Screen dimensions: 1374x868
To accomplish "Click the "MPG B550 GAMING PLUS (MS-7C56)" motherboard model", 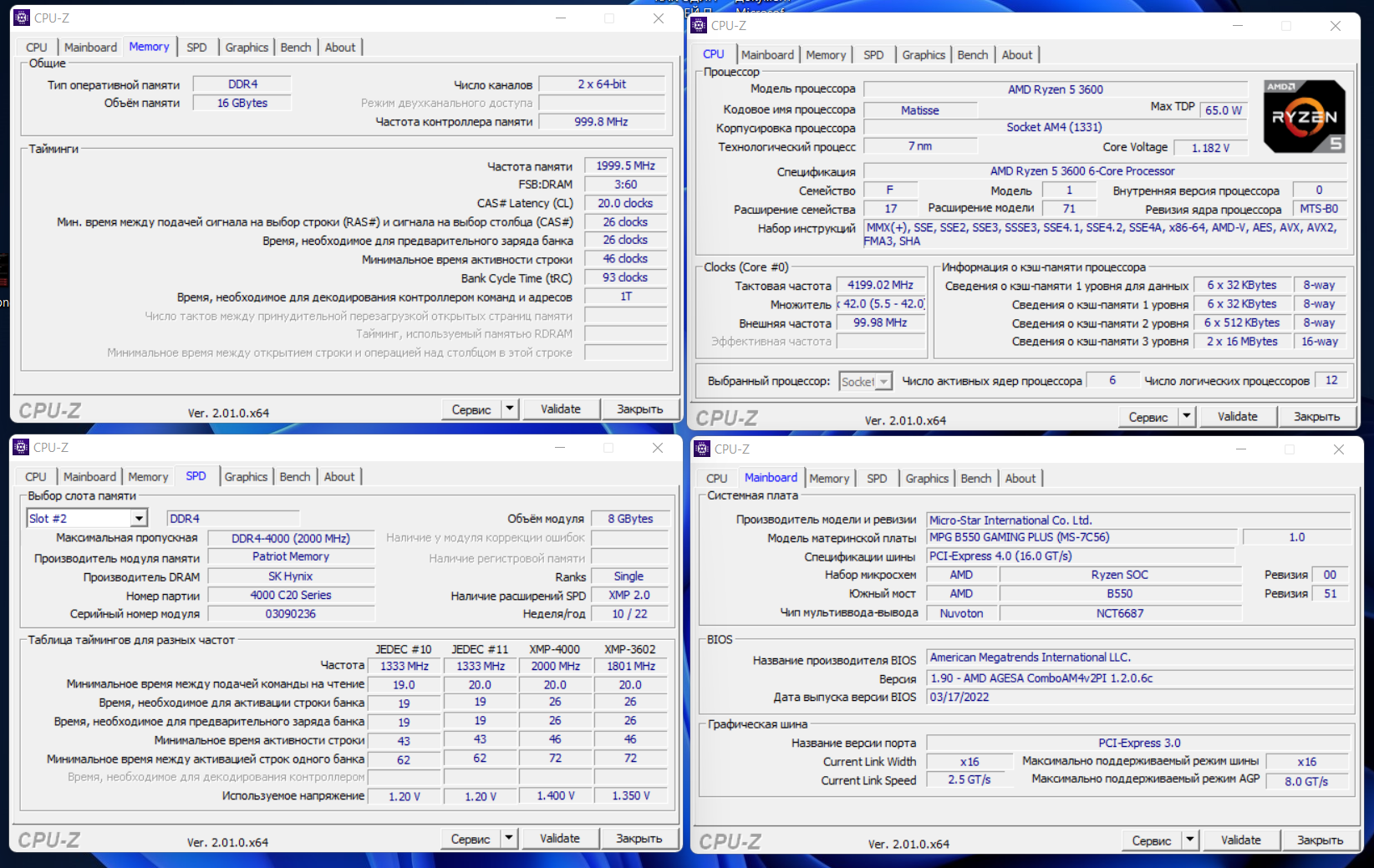I will tap(1081, 538).
